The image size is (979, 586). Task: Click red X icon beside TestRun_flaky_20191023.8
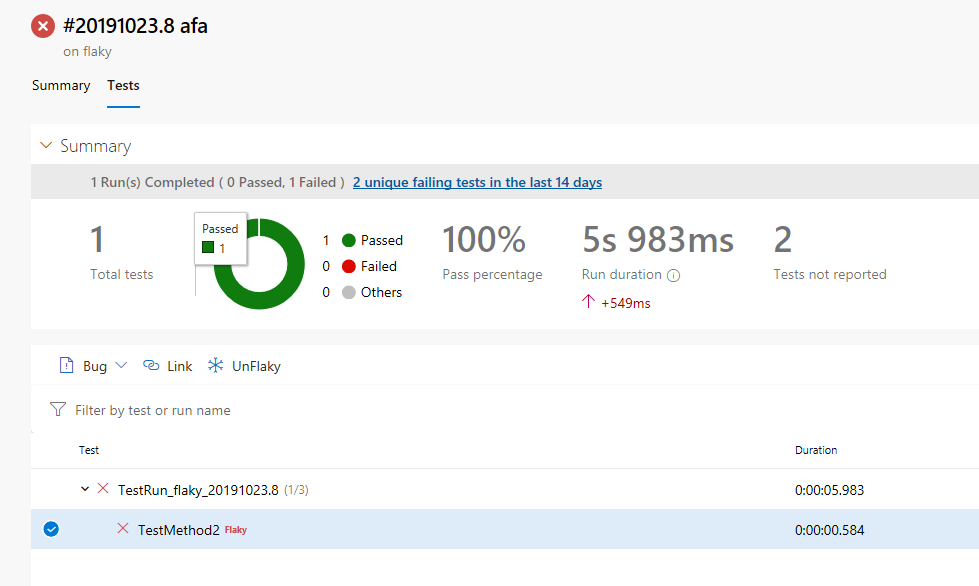pyautogui.click(x=103, y=488)
